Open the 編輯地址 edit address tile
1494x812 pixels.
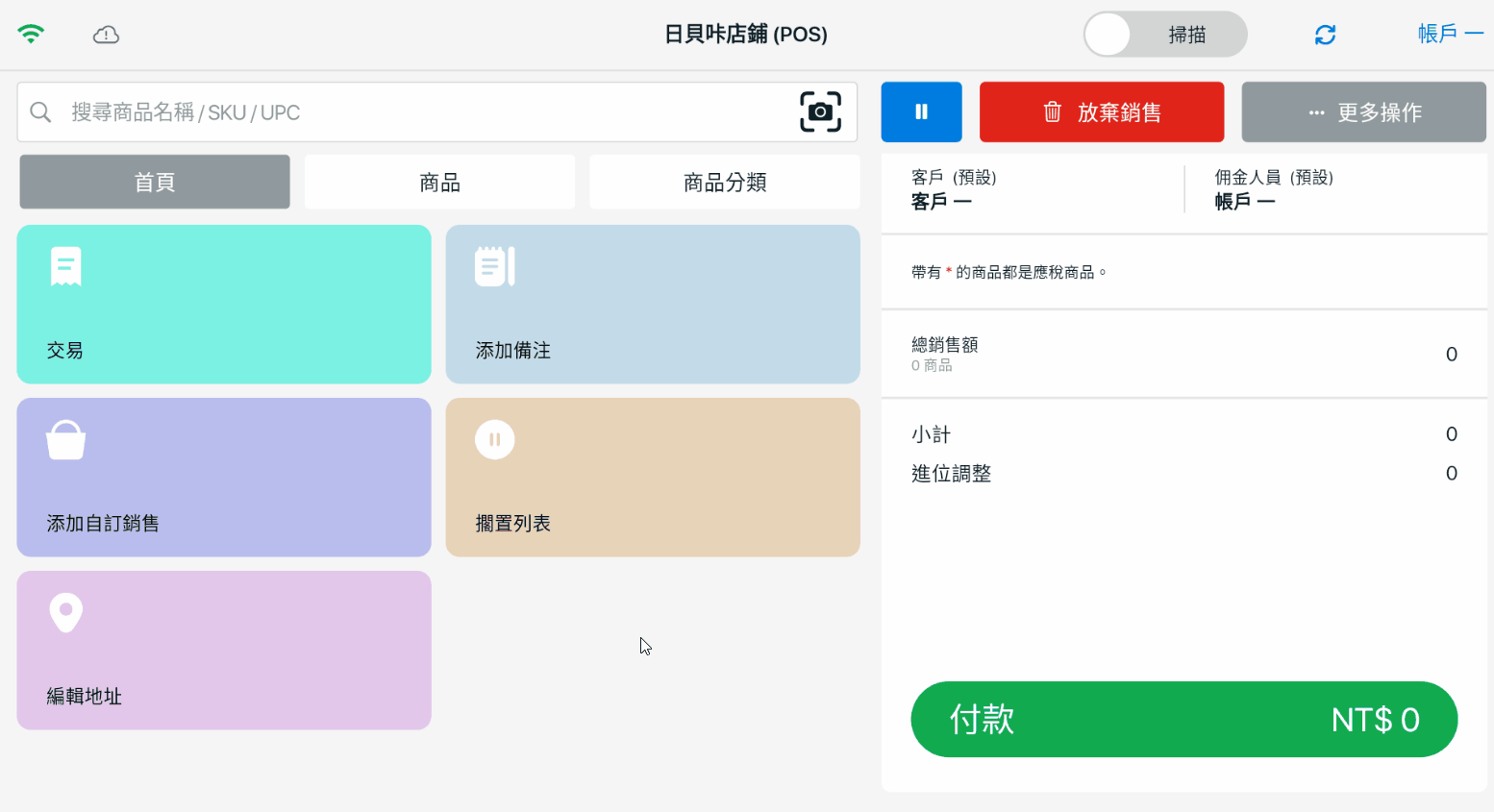pos(224,650)
